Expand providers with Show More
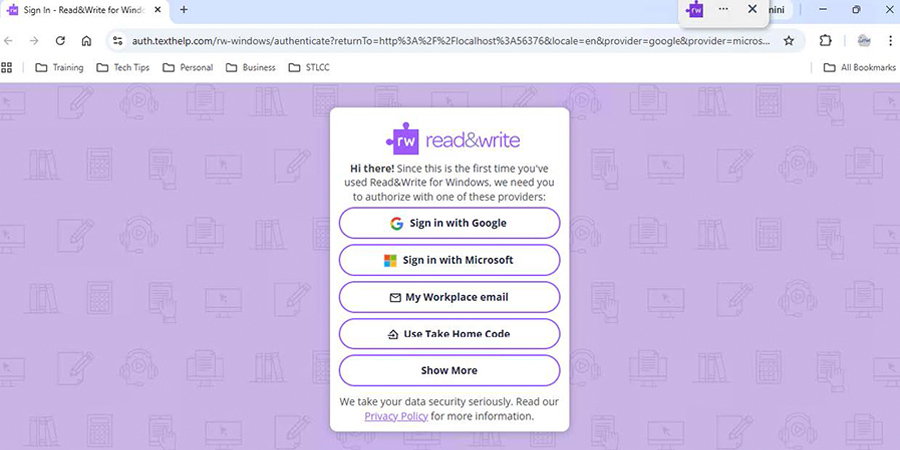The width and height of the screenshot is (900, 450). coord(449,370)
